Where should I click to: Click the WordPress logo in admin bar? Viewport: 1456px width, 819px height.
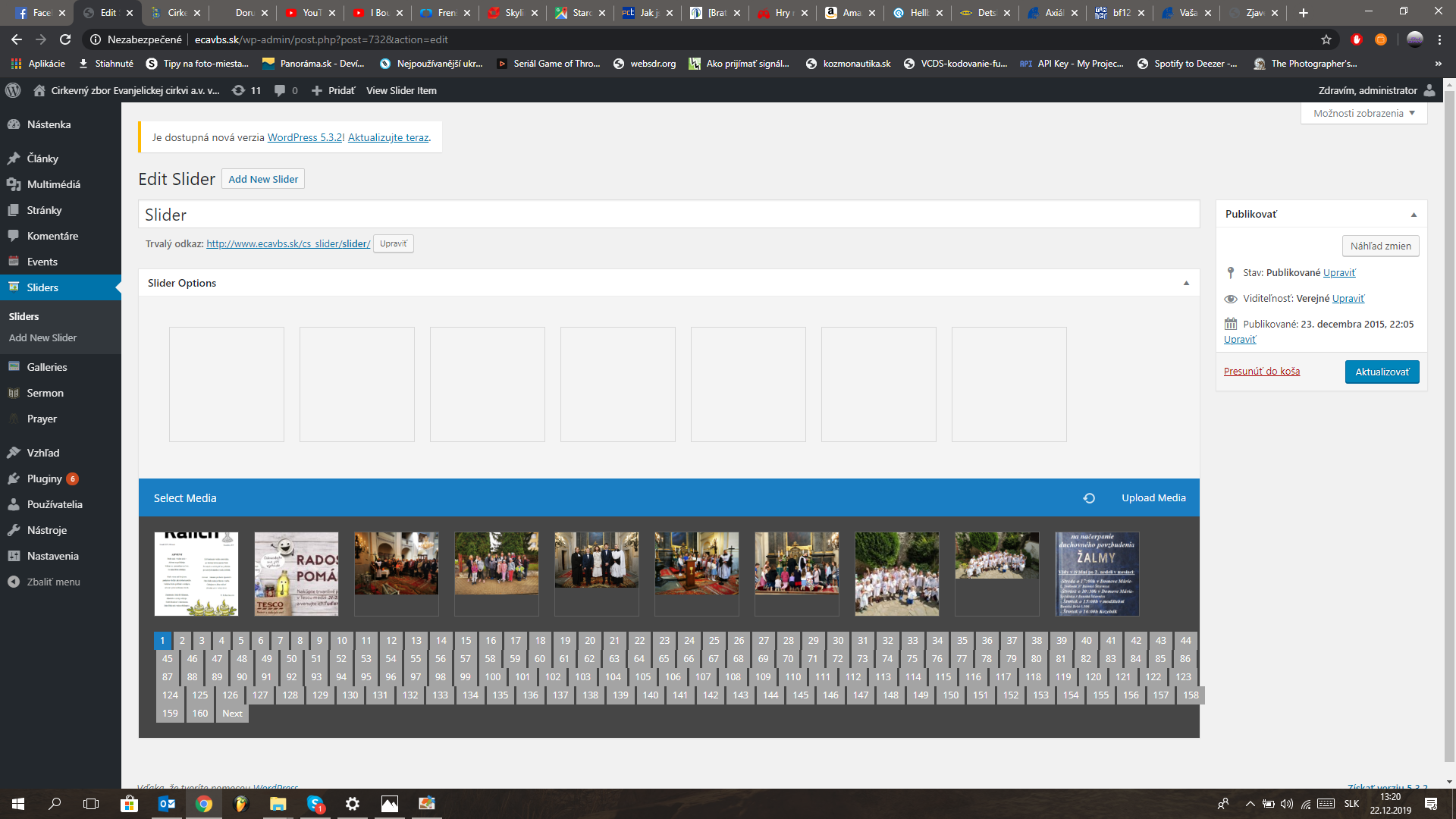[x=13, y=90]
